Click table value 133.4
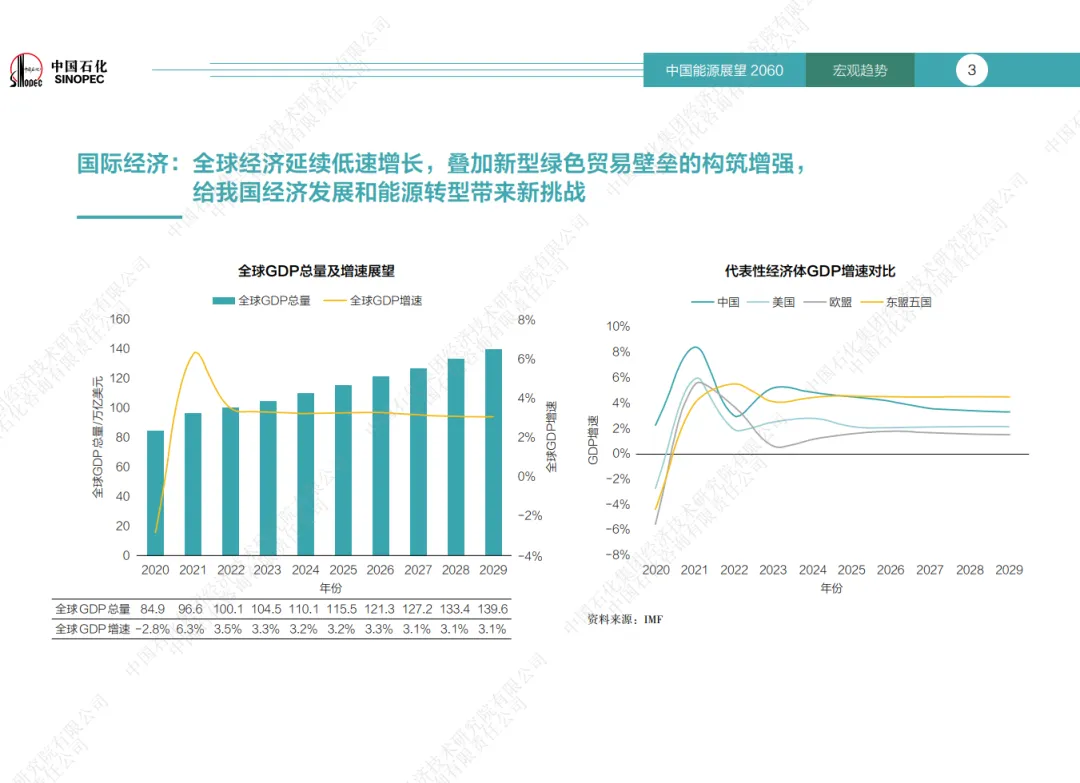1080x783 pixels. click(x=455, y=609)
